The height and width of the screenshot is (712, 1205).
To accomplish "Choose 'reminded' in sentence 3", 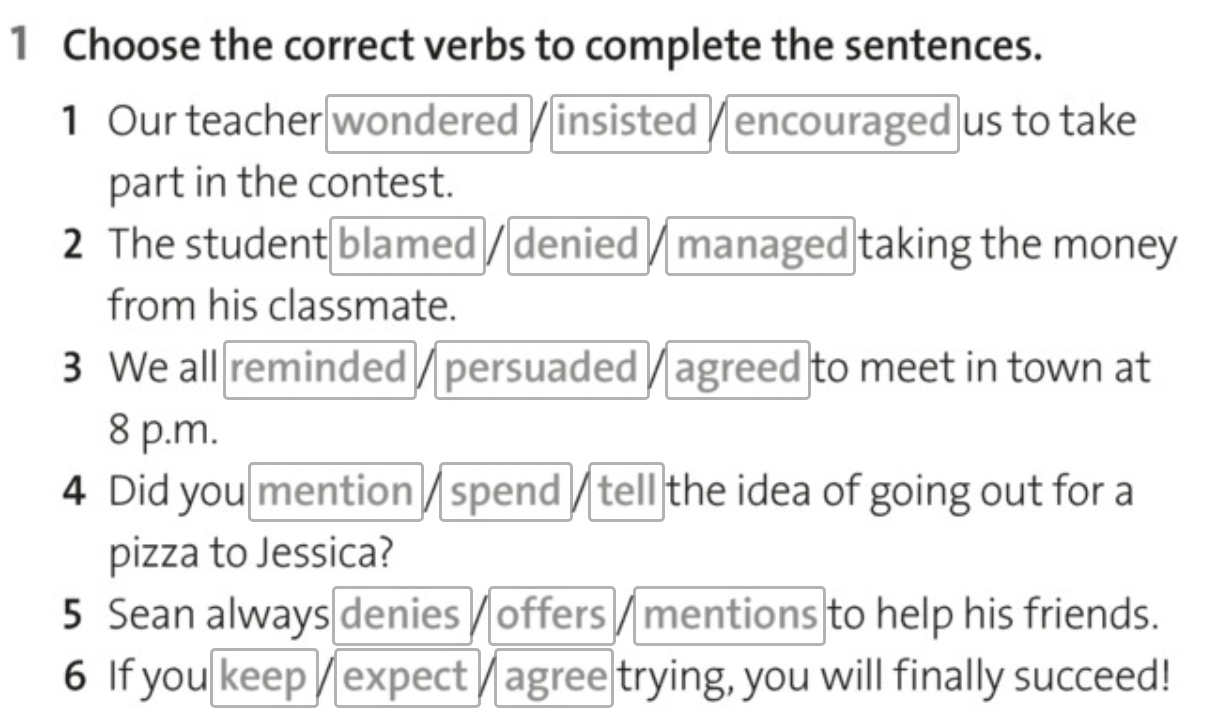I will point(320,369).
